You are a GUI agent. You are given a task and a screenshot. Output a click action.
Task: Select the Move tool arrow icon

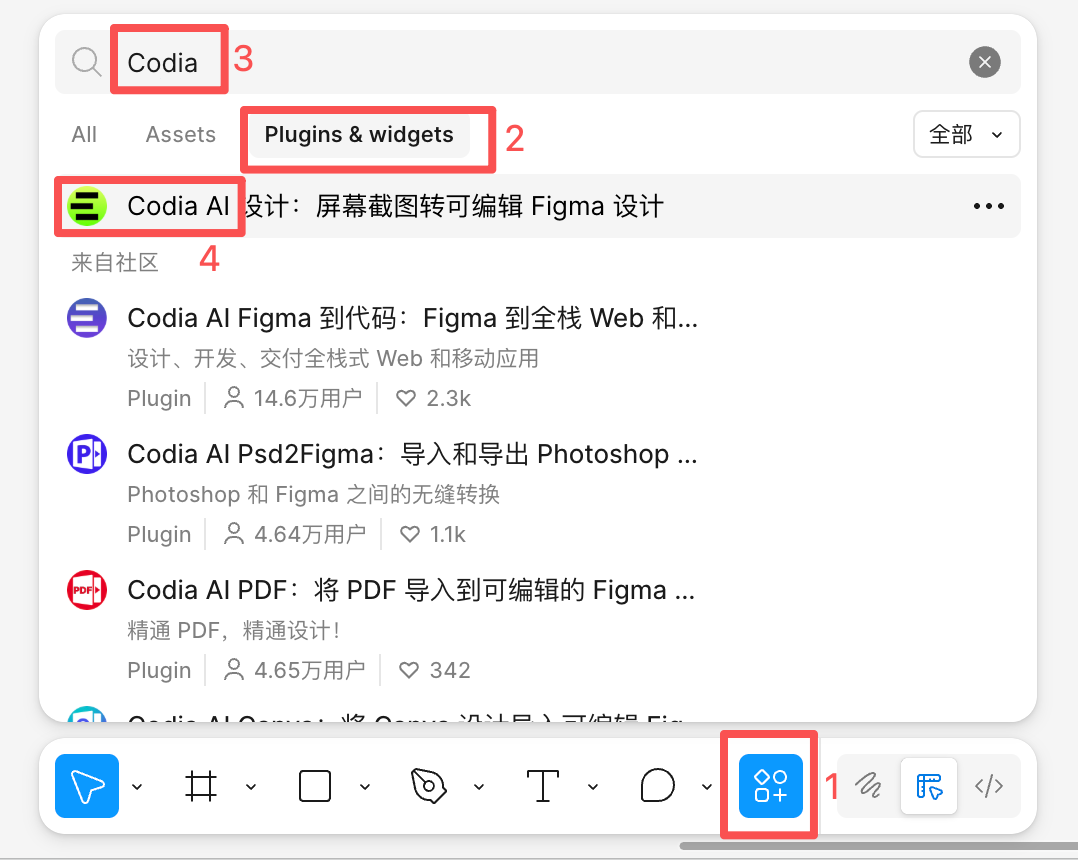pyautogui.click(x=87, y=786)
